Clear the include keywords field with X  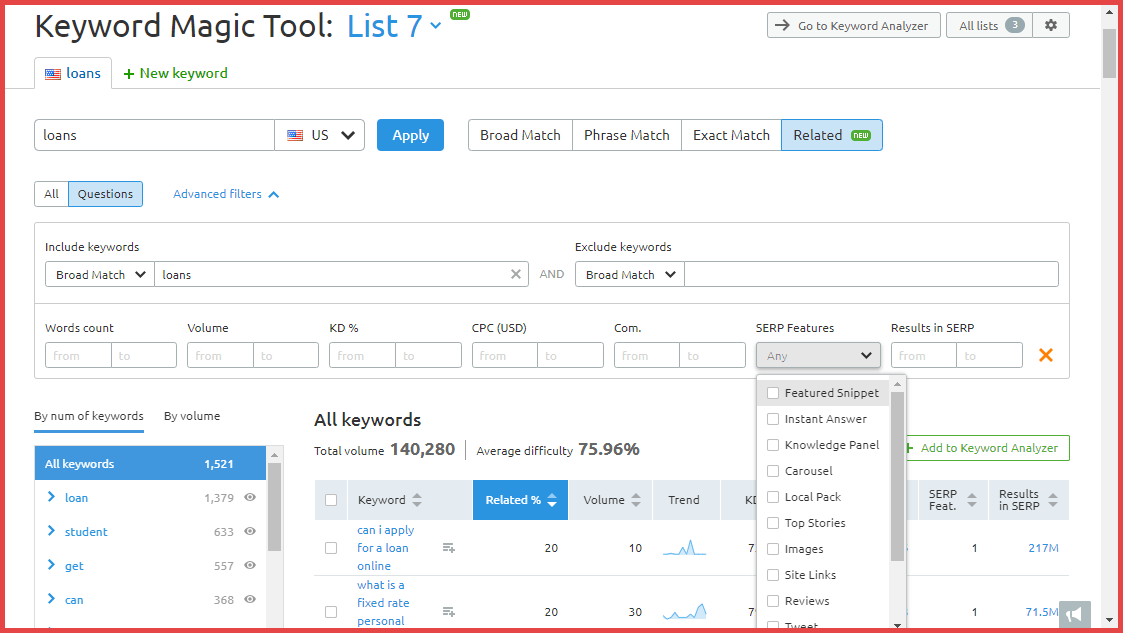pos(516,274)
